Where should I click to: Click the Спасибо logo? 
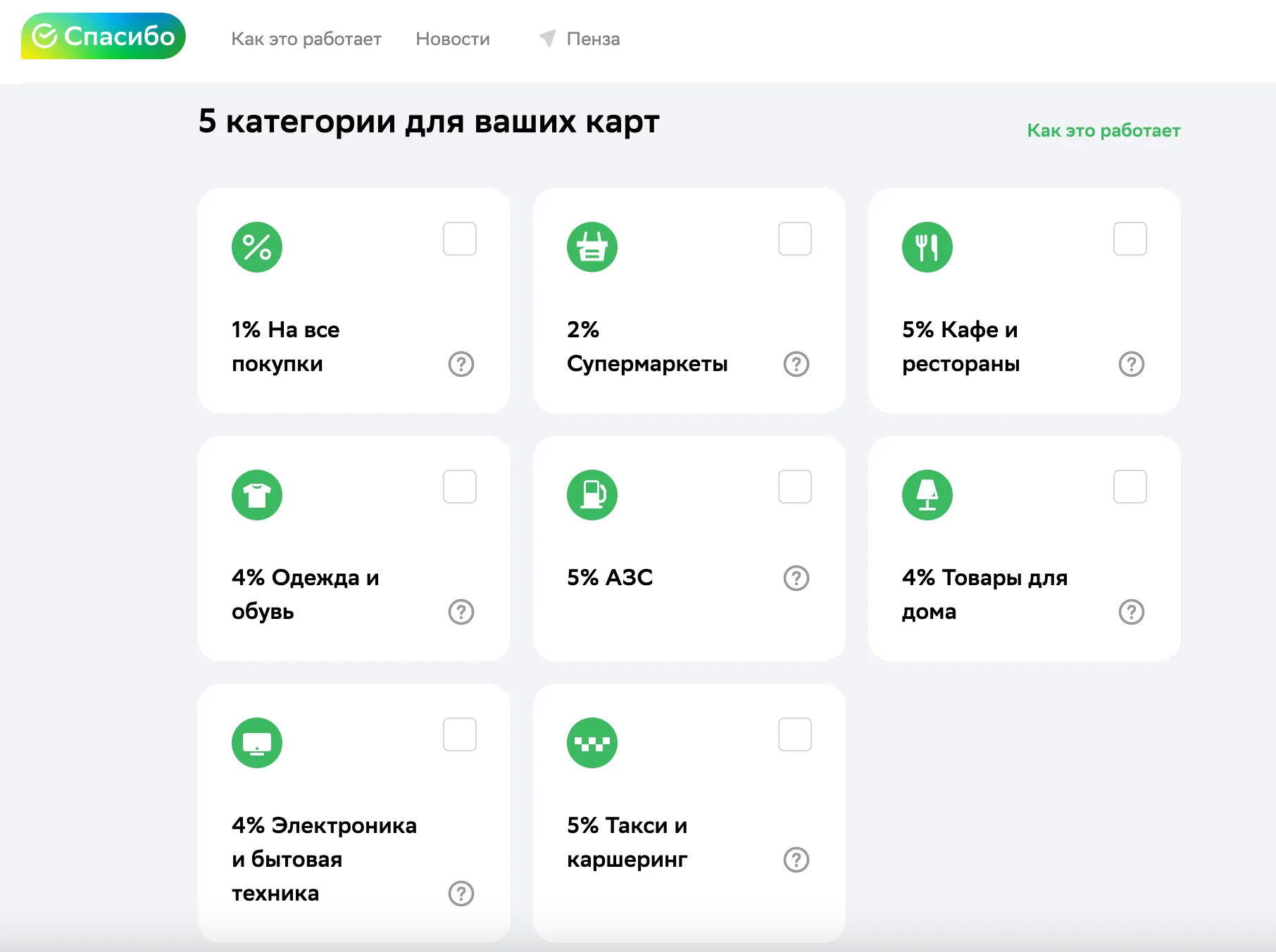pyautogui.click(x=104, y=36)
